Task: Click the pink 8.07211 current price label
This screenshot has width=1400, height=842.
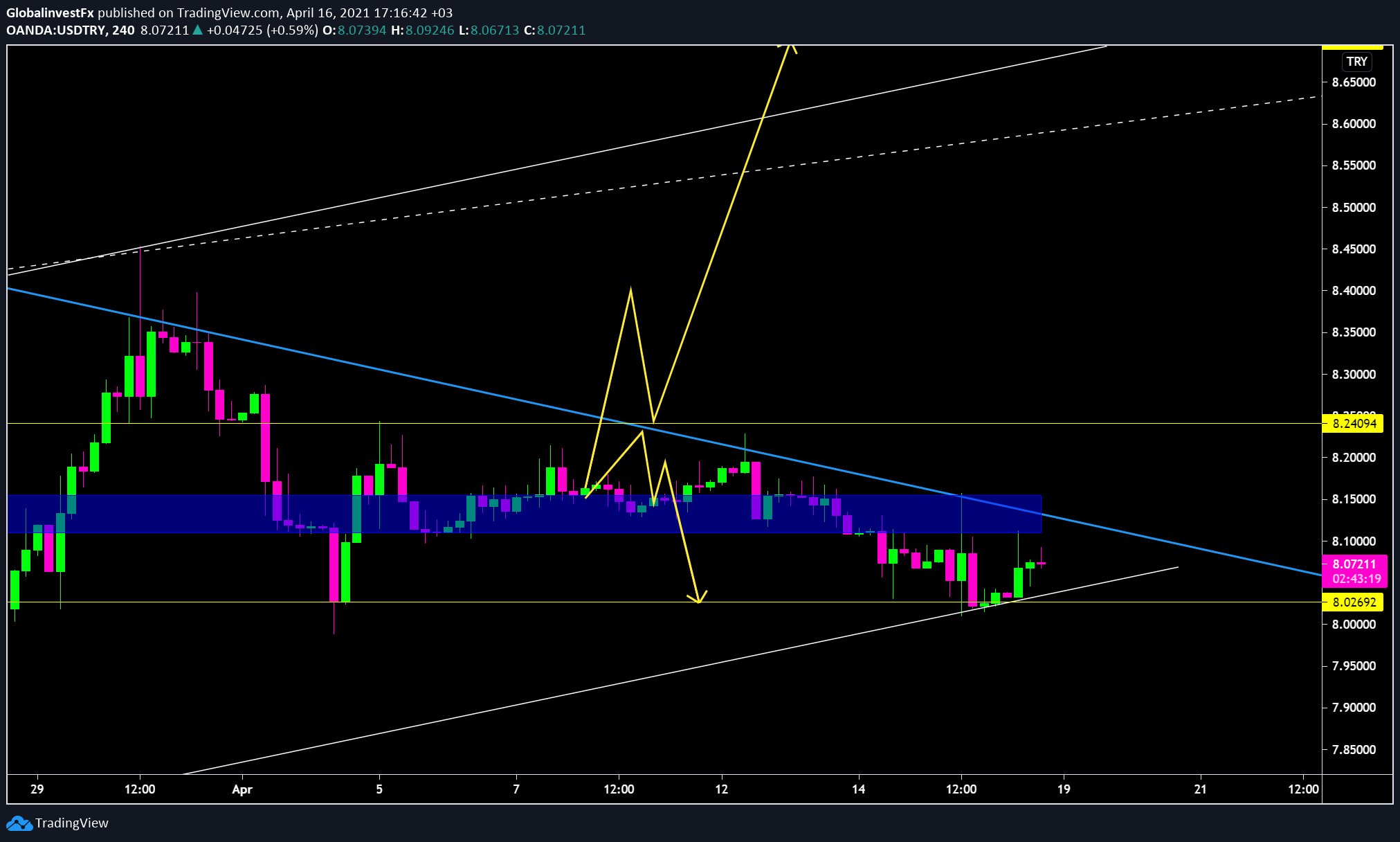Action: point(1354,564)
